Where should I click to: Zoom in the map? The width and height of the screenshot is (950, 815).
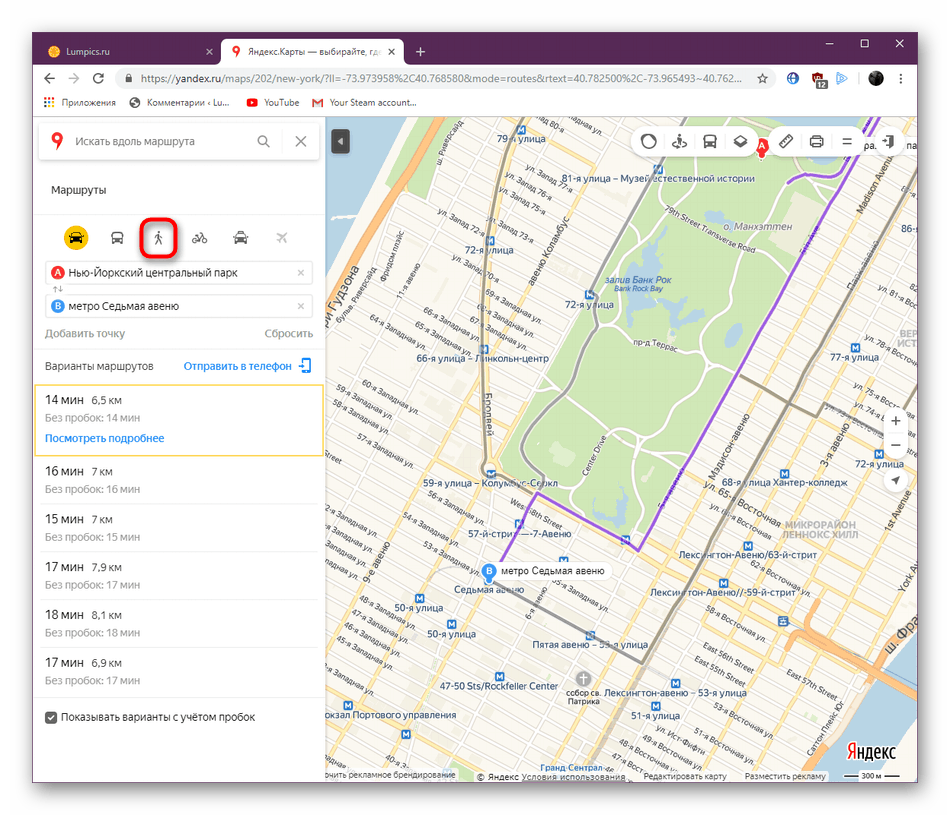pos(895,421)
